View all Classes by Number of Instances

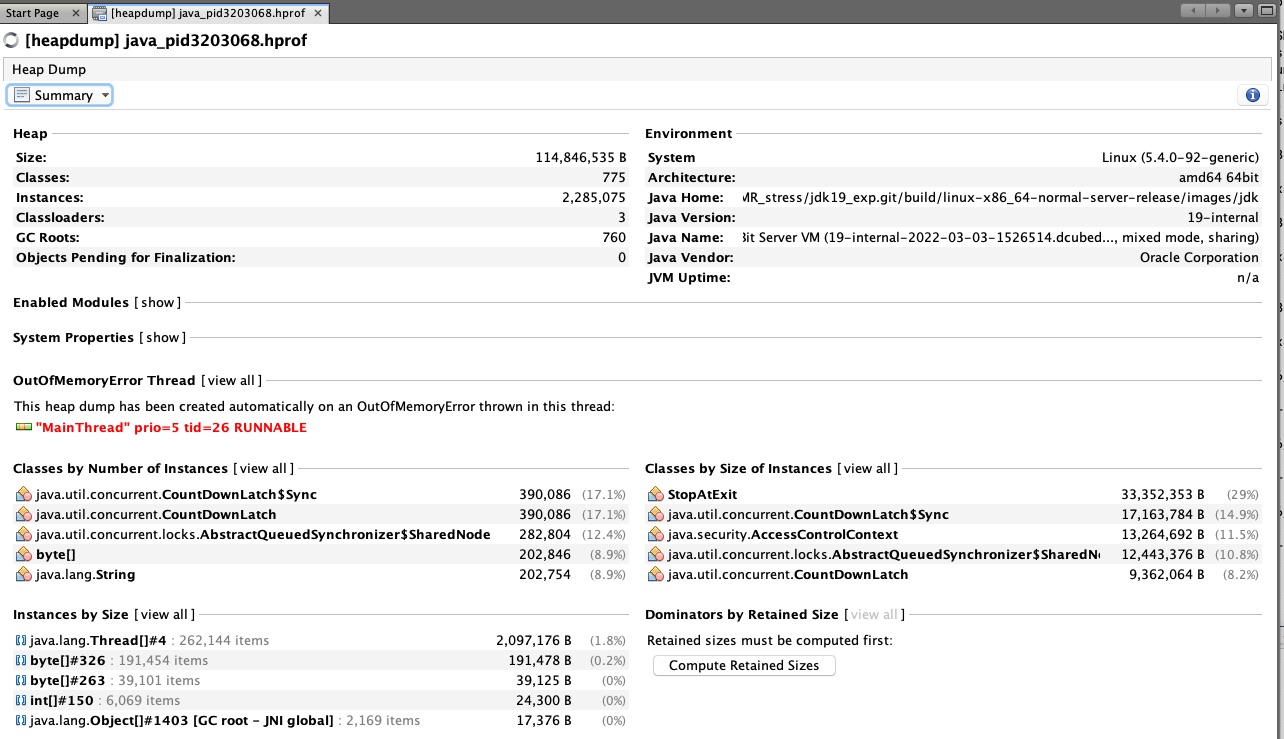263,468
